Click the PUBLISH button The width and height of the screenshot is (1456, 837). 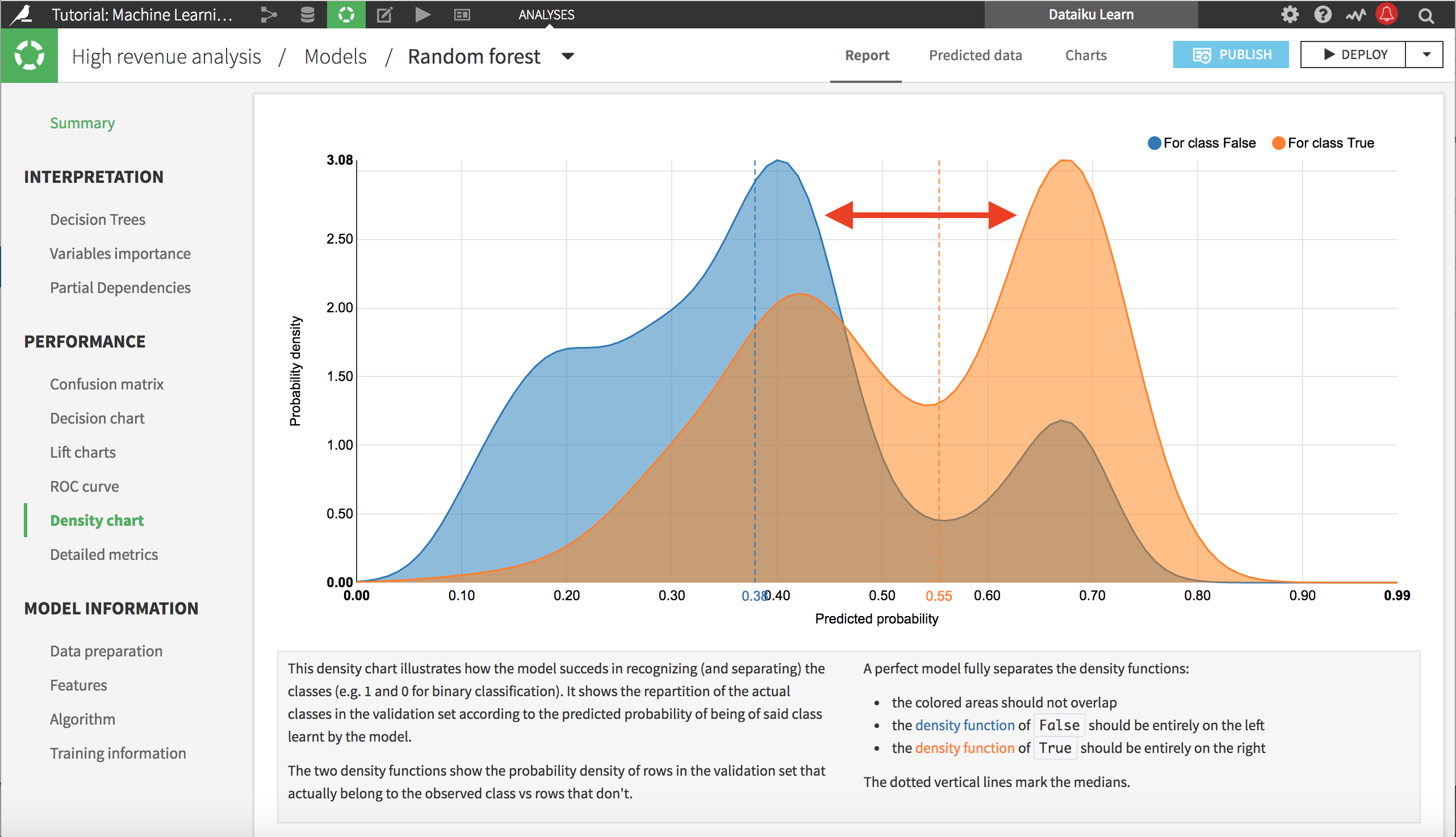1231,55
